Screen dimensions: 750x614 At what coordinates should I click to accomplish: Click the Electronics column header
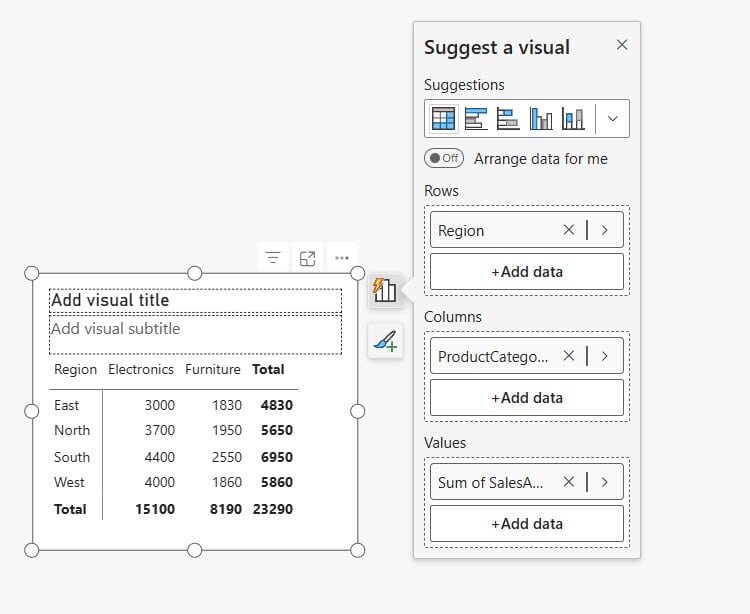141,369
